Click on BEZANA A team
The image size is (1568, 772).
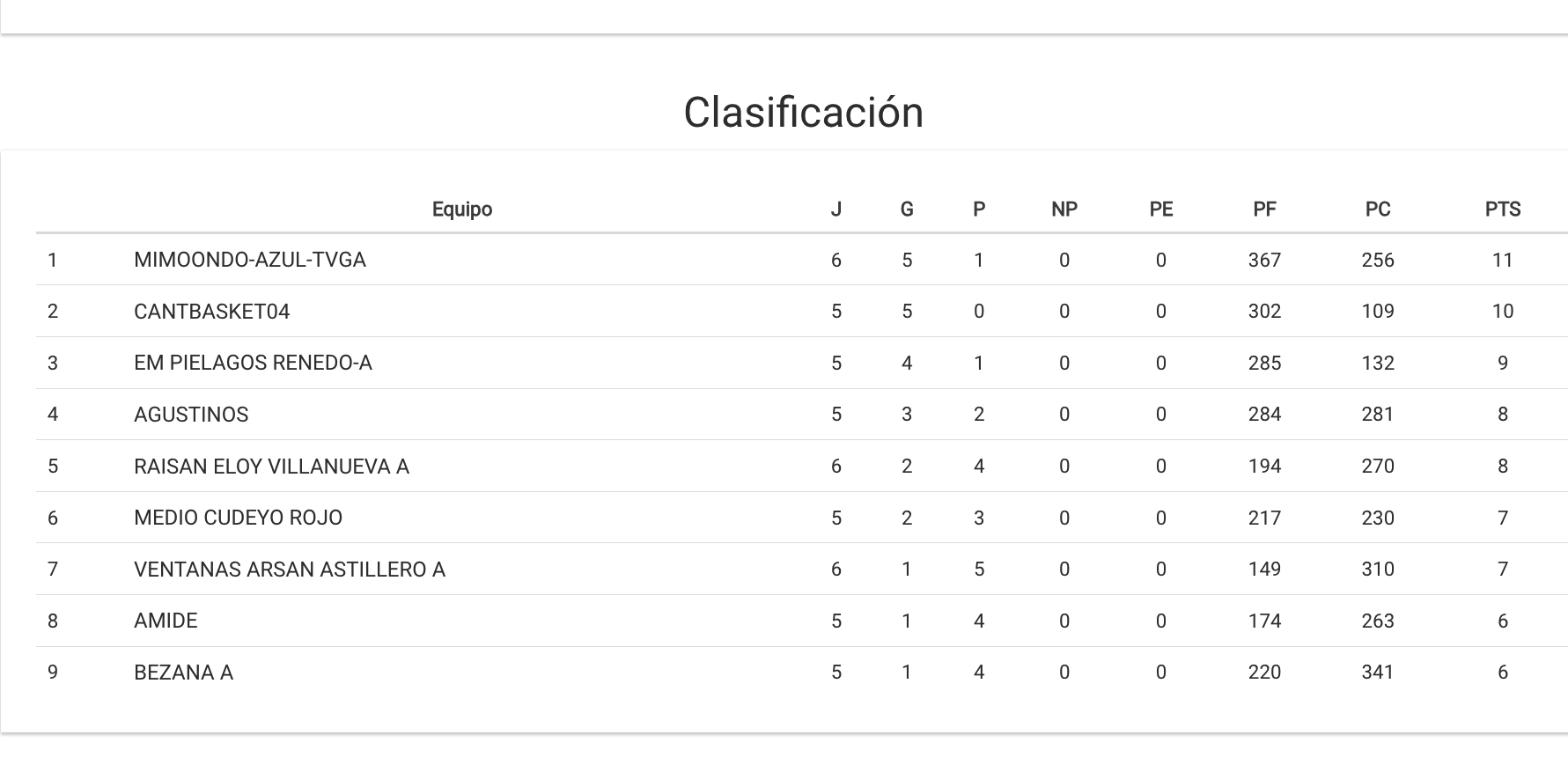pos(183,673)
